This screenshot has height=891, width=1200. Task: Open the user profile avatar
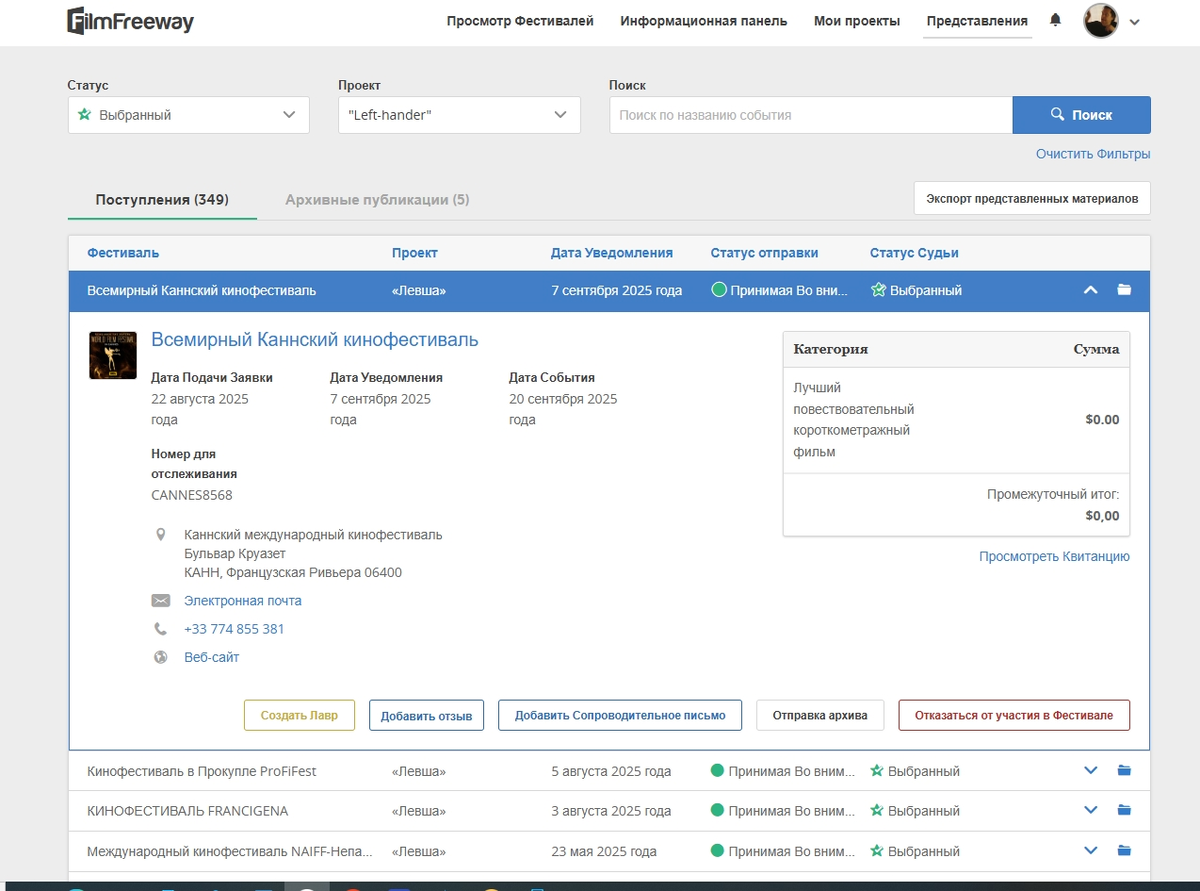point(1101,21)
